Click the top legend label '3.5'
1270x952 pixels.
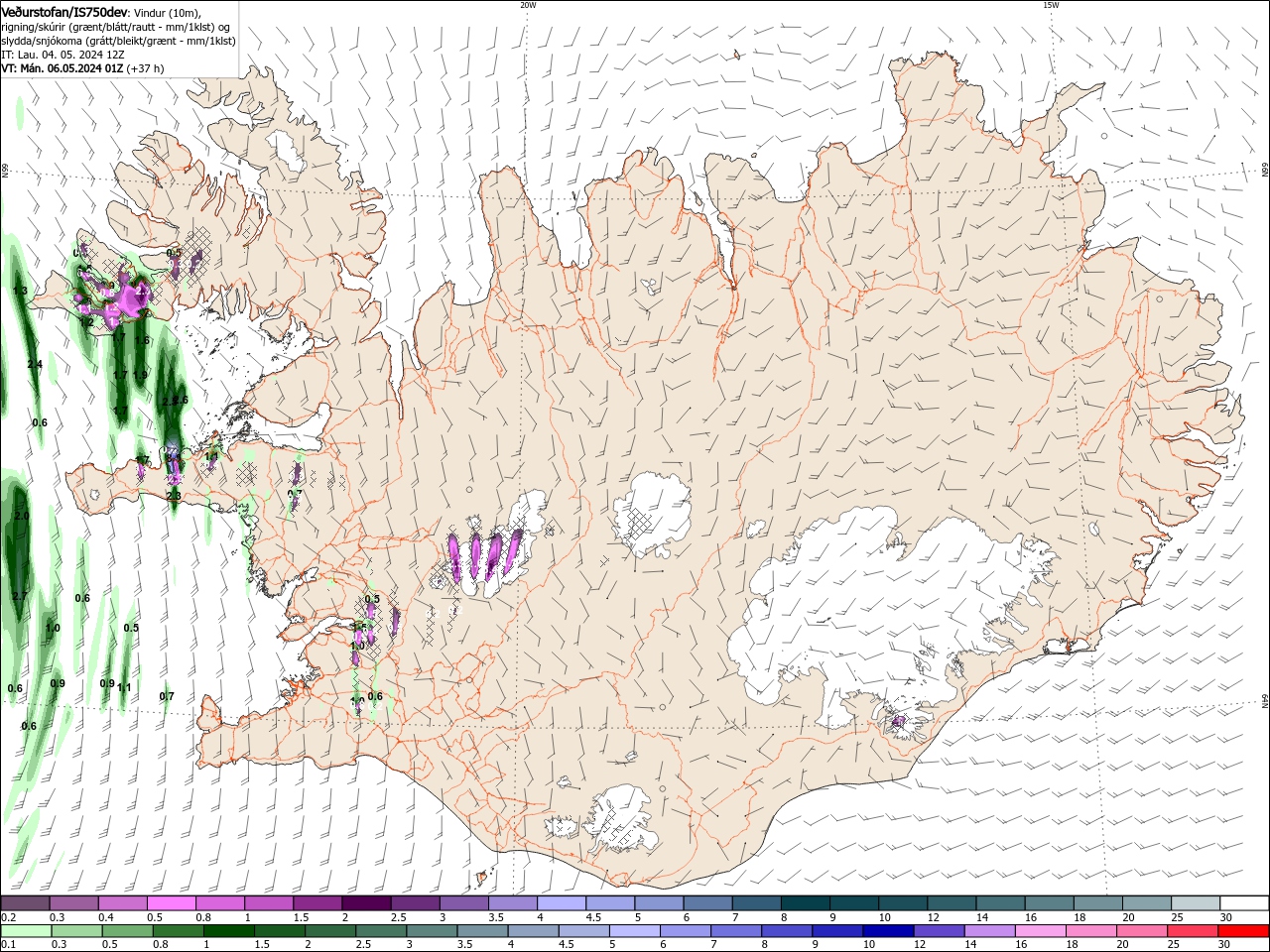click(x=495, y=917)
